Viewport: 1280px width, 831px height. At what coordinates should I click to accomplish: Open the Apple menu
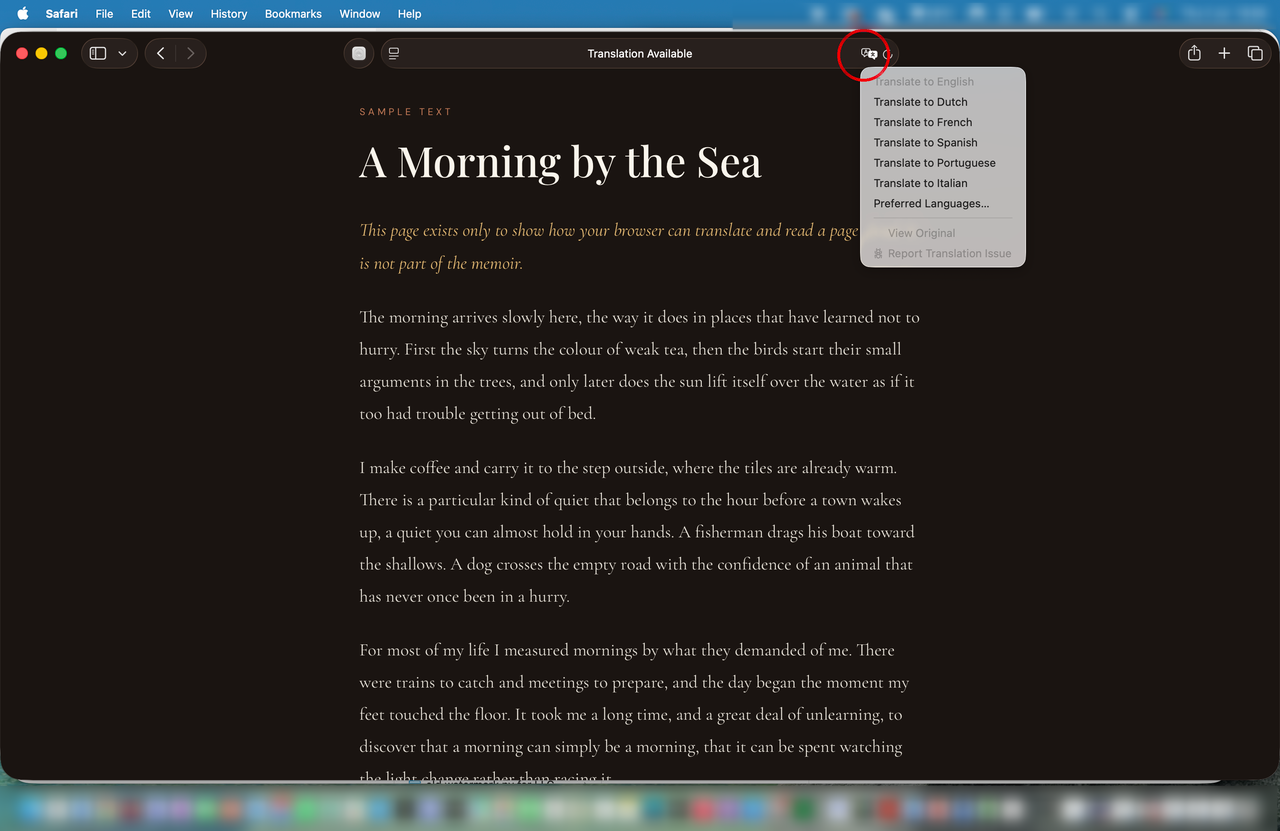coord(23,14)
